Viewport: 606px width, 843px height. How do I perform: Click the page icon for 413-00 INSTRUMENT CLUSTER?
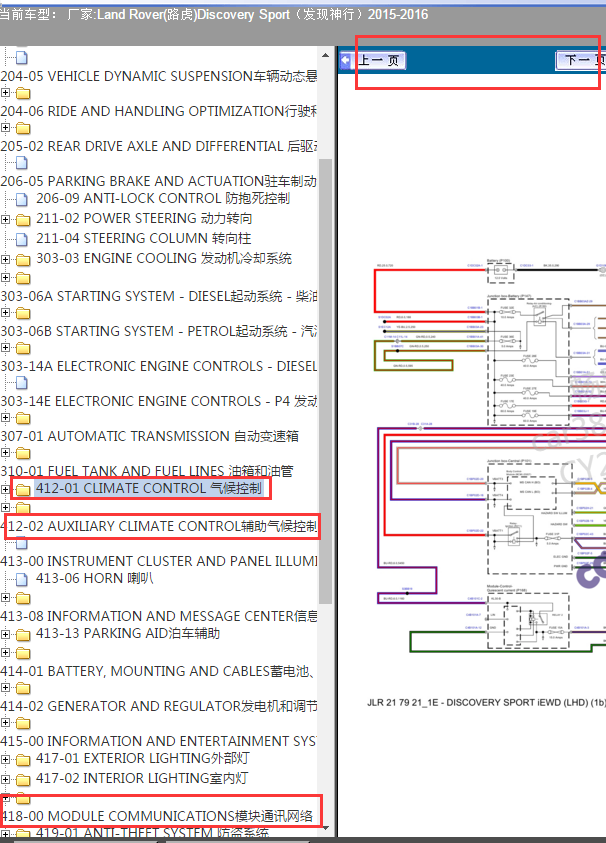[x=22, y=544]
